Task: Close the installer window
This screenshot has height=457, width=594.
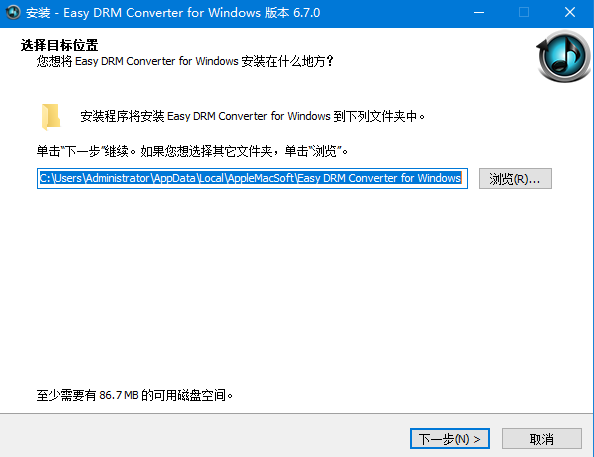Action: (x=570, y=13)
